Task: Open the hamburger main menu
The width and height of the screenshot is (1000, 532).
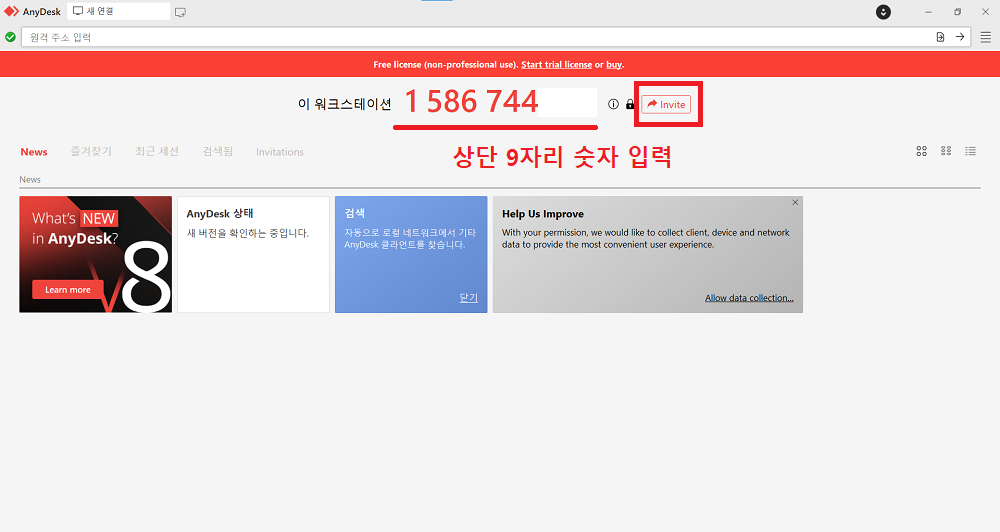Action: (x=985, y=37)
